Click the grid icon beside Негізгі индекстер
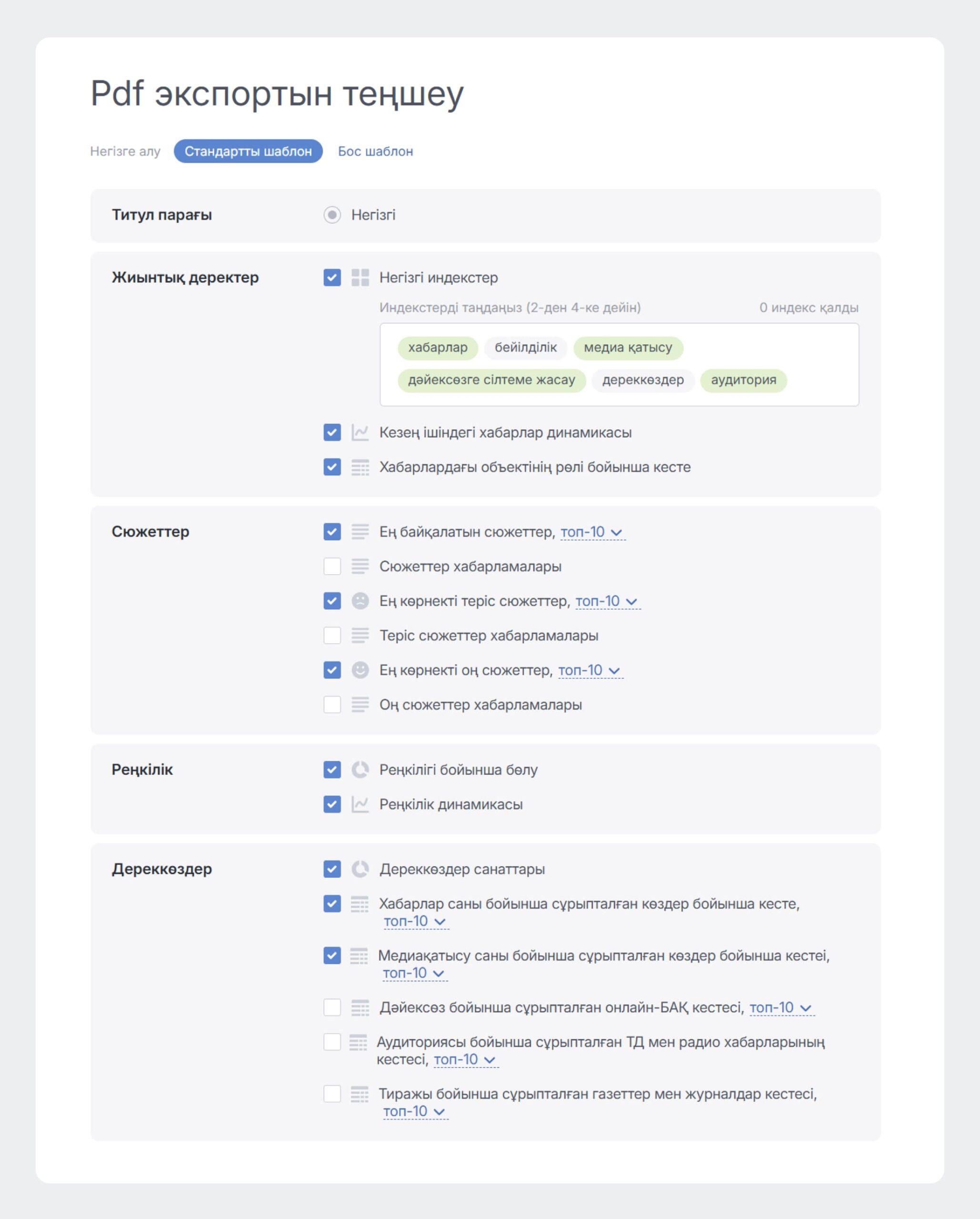The image size is (980, 1219). (360, 278)
